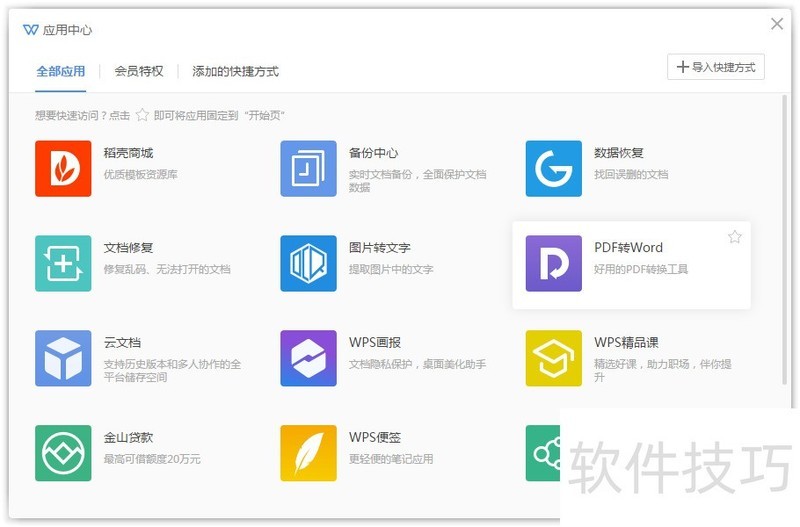Click the description 文档隐私保护，桌面美化助手
The image size is (800, 527).
[x=417, y=364]
